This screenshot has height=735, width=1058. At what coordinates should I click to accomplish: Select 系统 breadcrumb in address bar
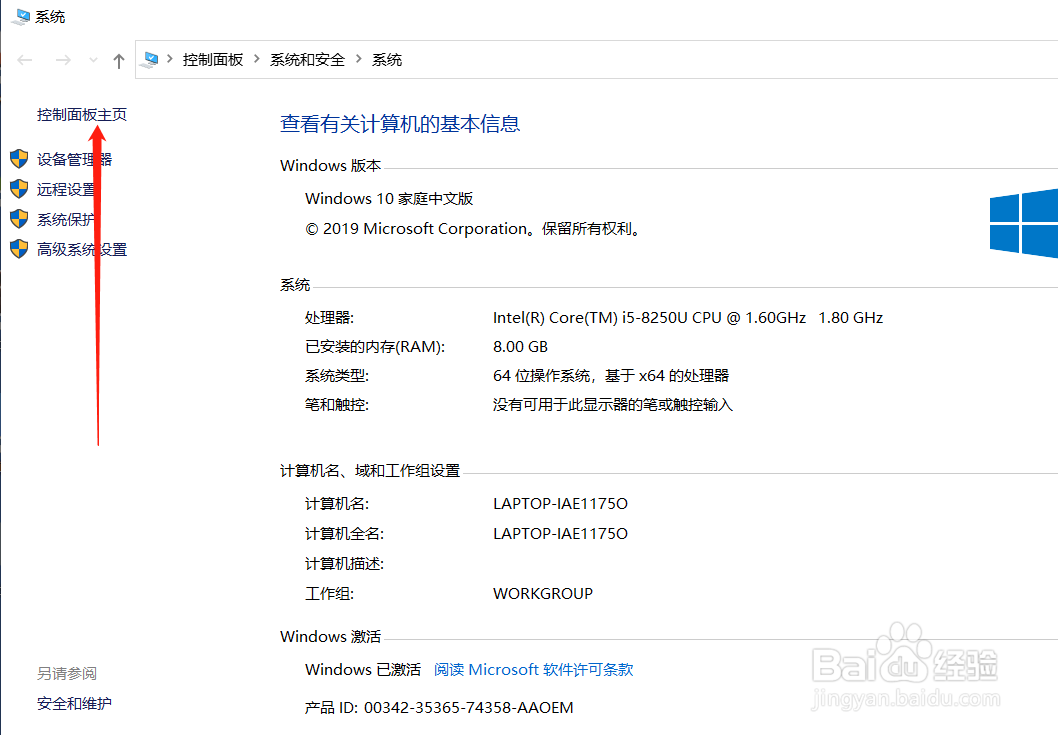[387, 59]
